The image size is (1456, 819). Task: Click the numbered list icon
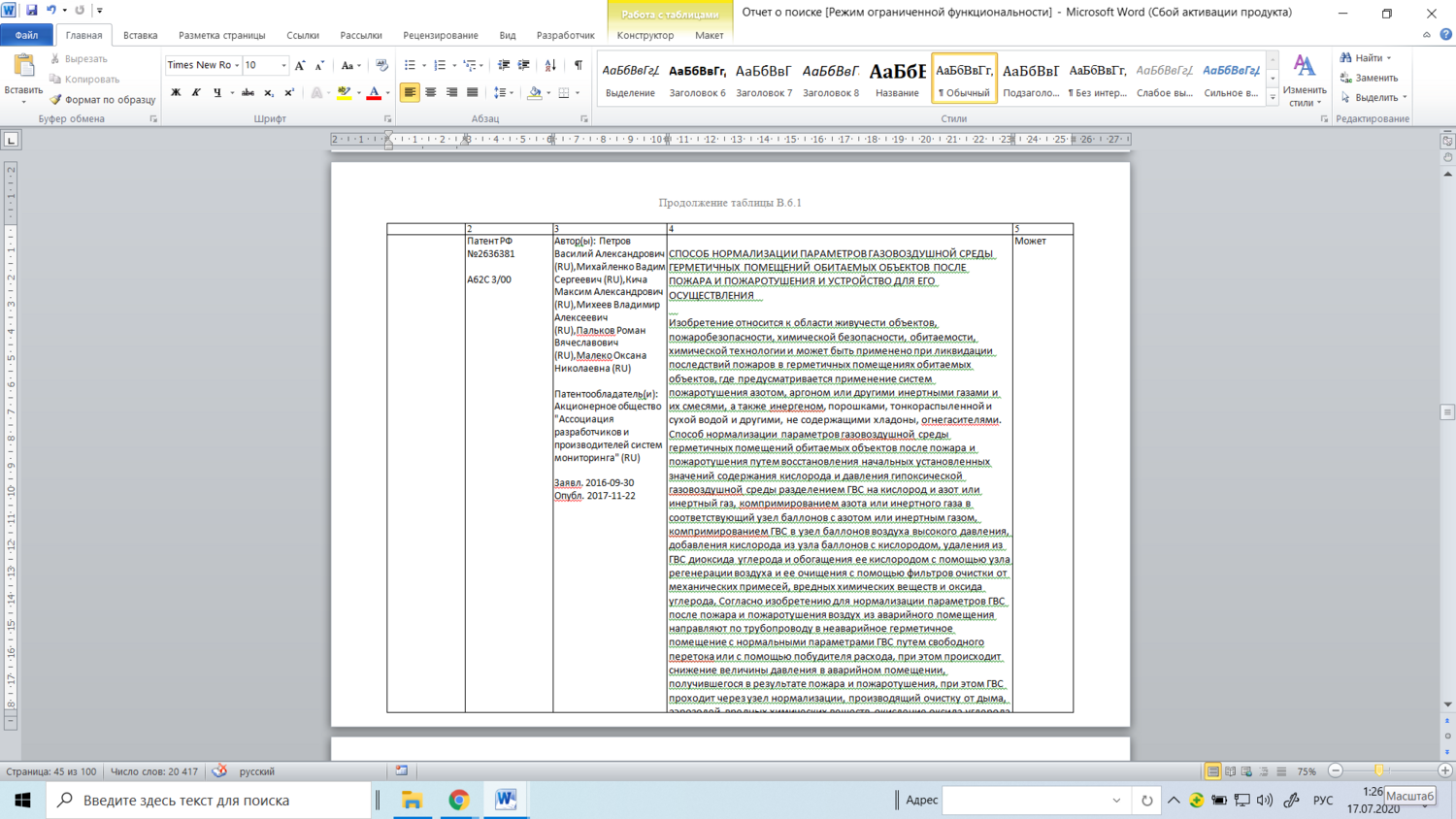pos(441,65)
